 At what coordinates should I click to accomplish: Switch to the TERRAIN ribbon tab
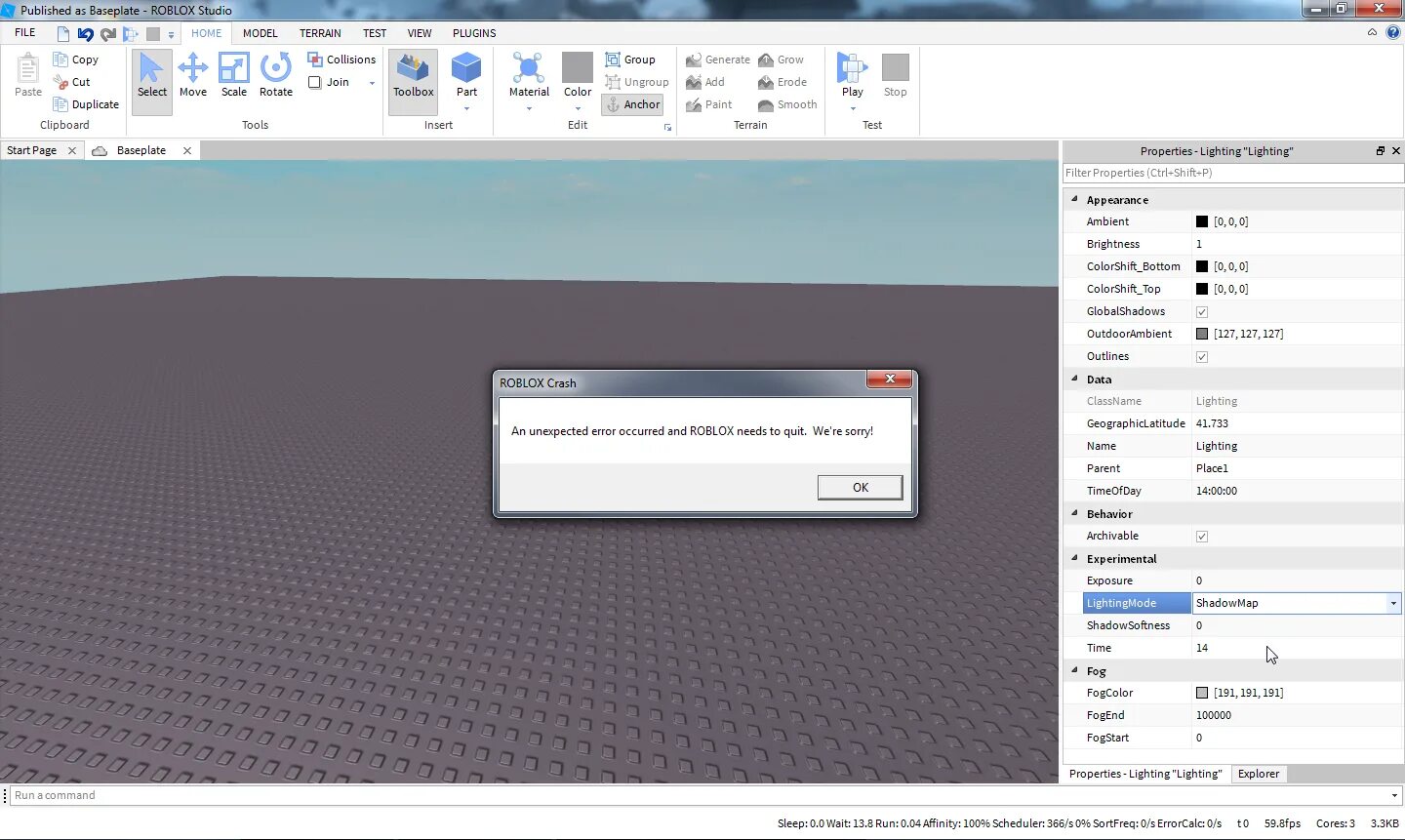pyautogui.click(x=320, y=33)
